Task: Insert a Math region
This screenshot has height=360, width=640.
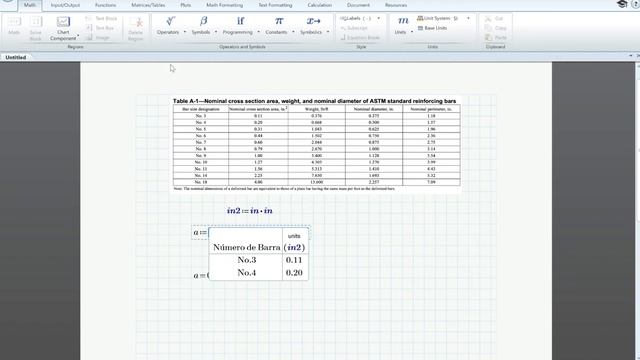Action: tap(14, 26)
